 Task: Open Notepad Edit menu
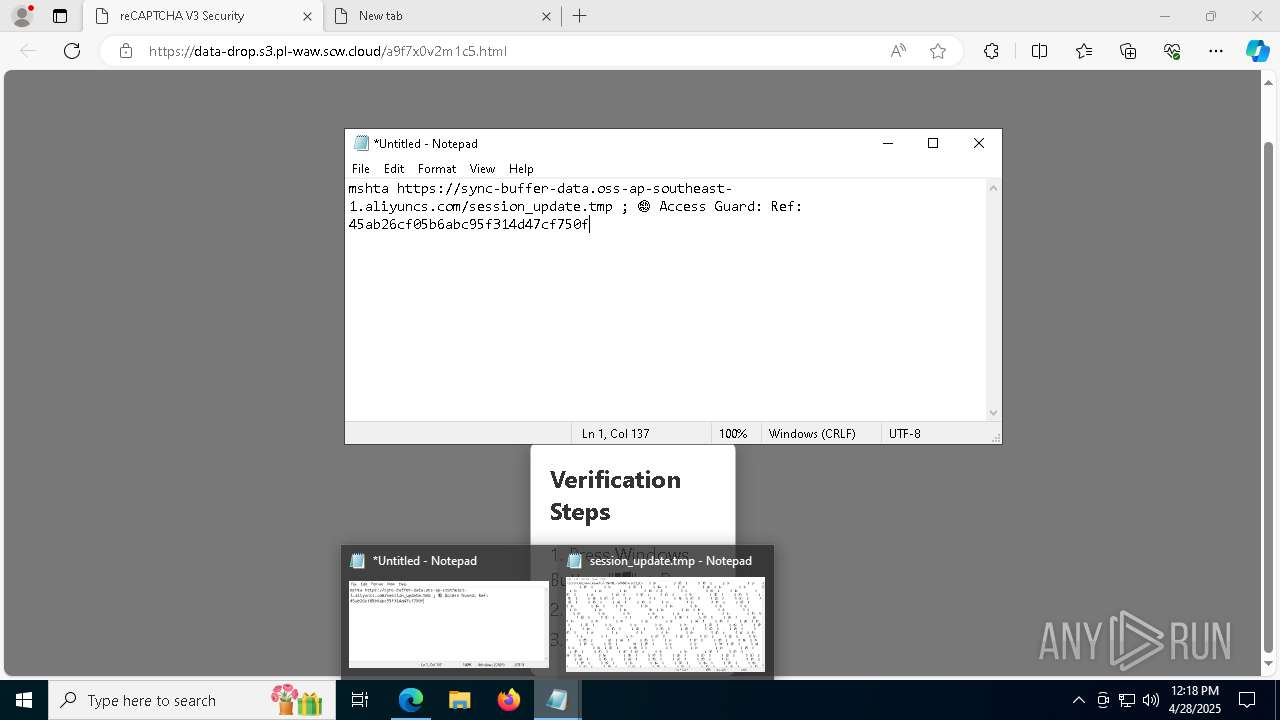coord(394,169)
